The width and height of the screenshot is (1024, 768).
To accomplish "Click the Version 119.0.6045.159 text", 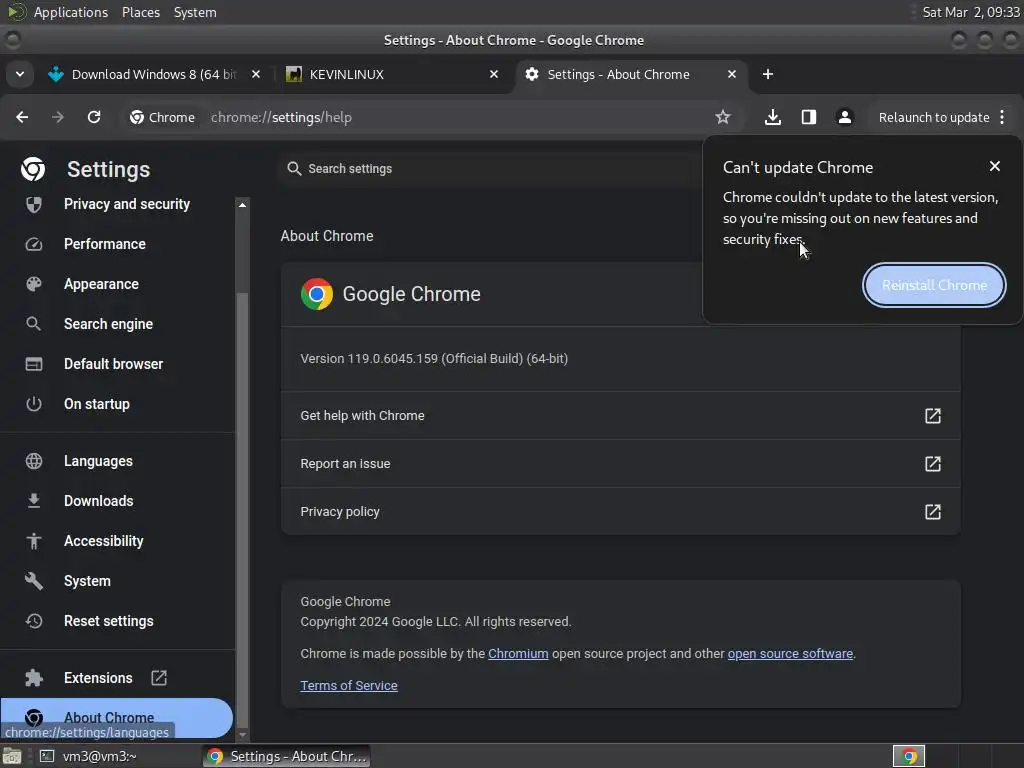I will 434,359.
